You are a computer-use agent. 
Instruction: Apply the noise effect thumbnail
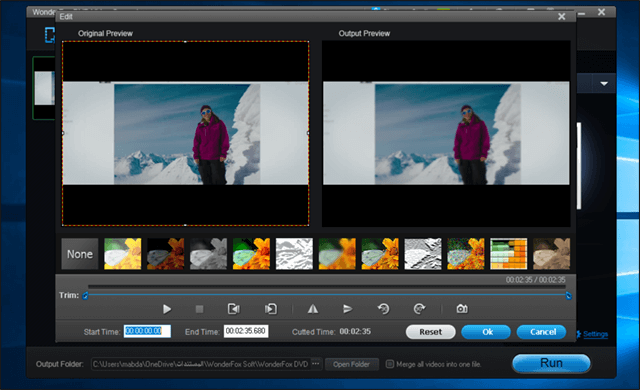point(465,254)
